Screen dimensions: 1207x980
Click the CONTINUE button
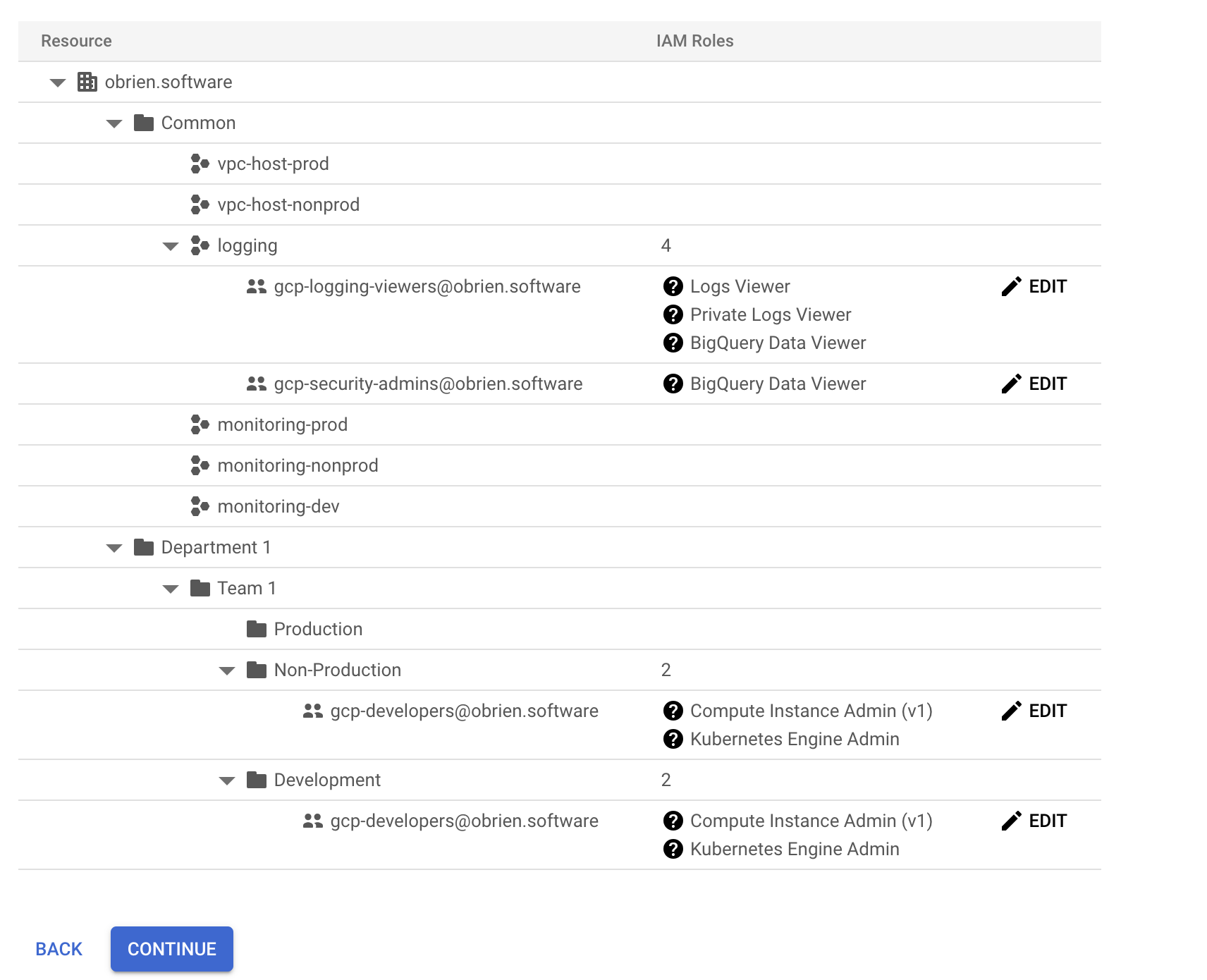pyautogui.click(x=171, y=949)
